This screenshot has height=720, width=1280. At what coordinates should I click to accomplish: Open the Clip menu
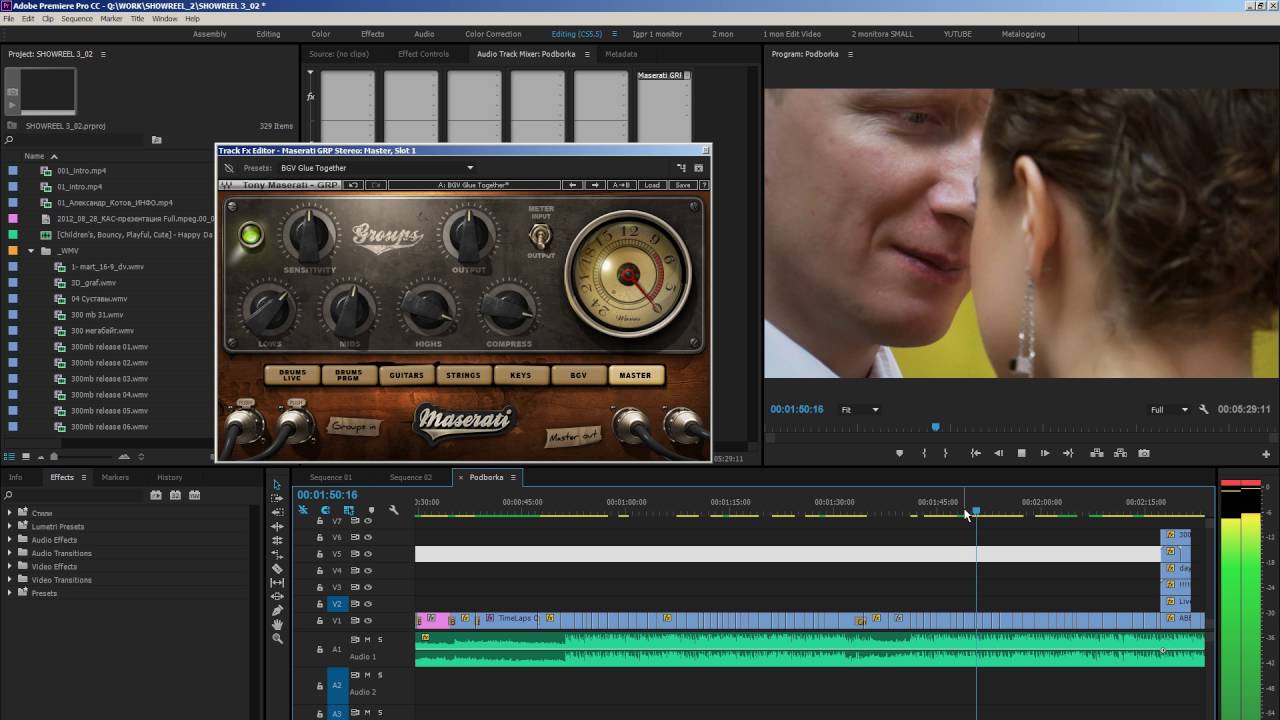pyautogui.click(x=48, y=19)
